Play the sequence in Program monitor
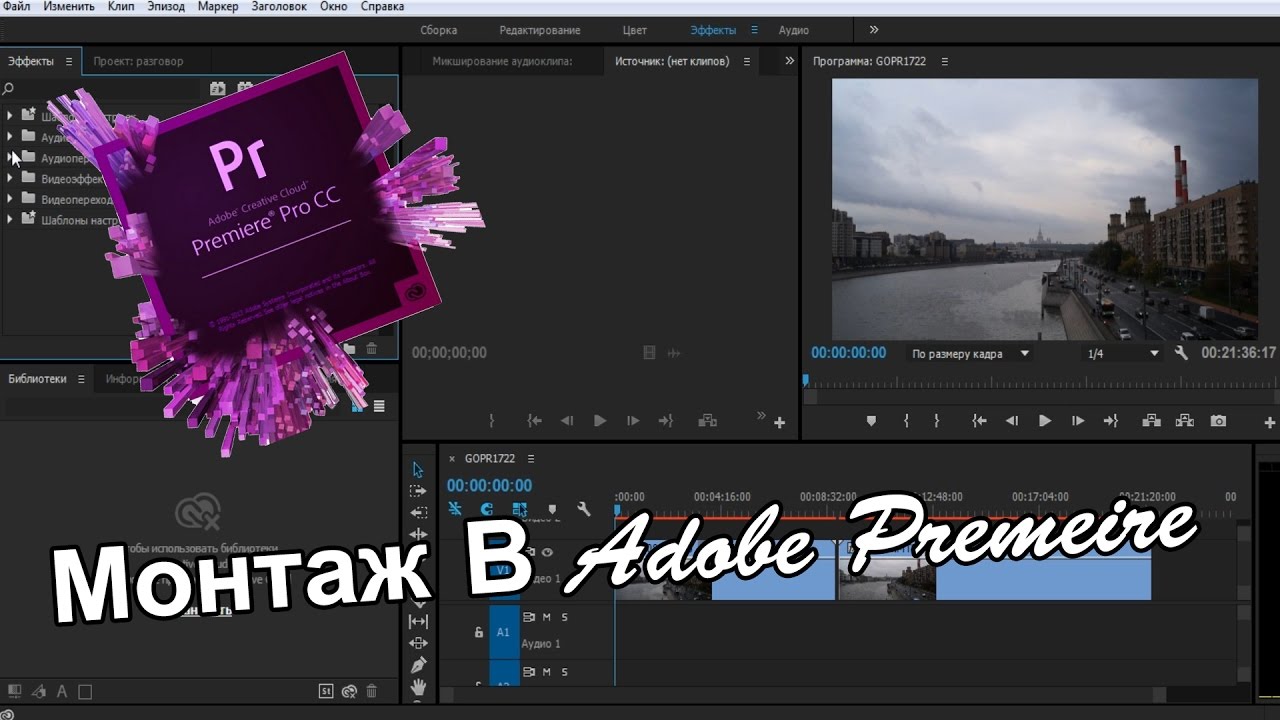This screenshot has height=720, width=1280. point(1045,421)
